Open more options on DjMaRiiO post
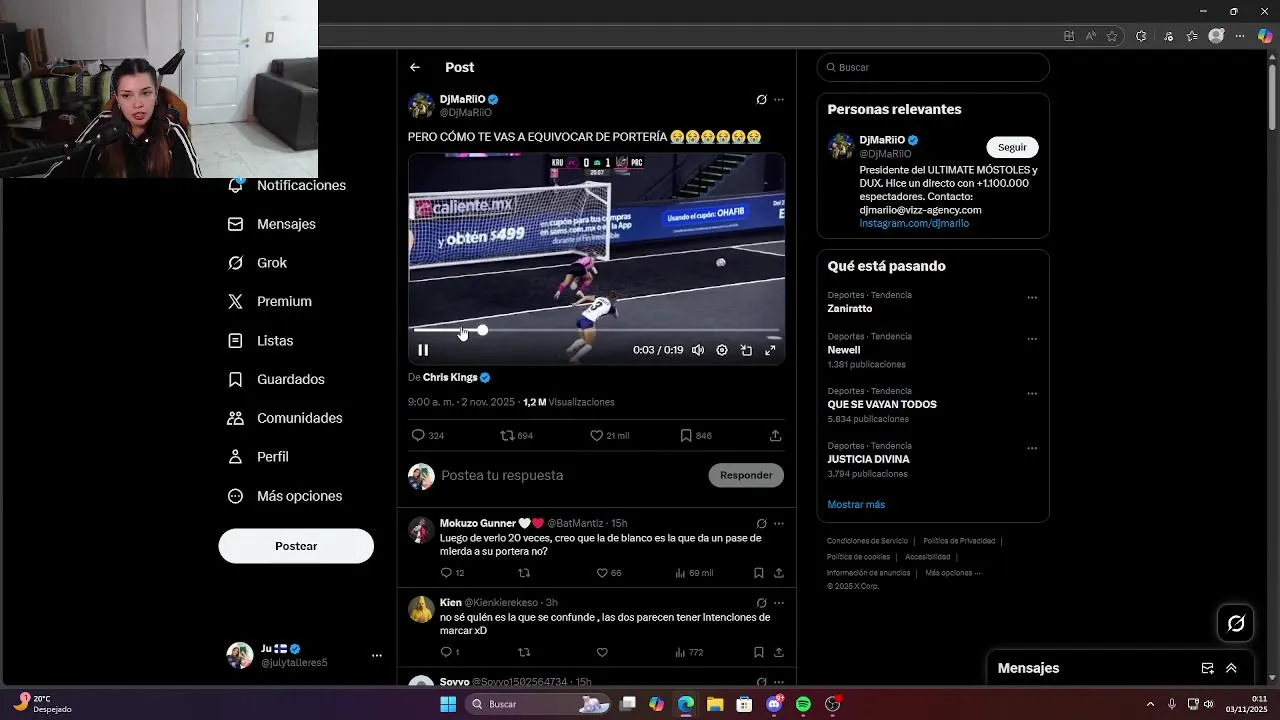This screenshot has width=1280, height=720. pyautogui.click(x=779, y=100)
